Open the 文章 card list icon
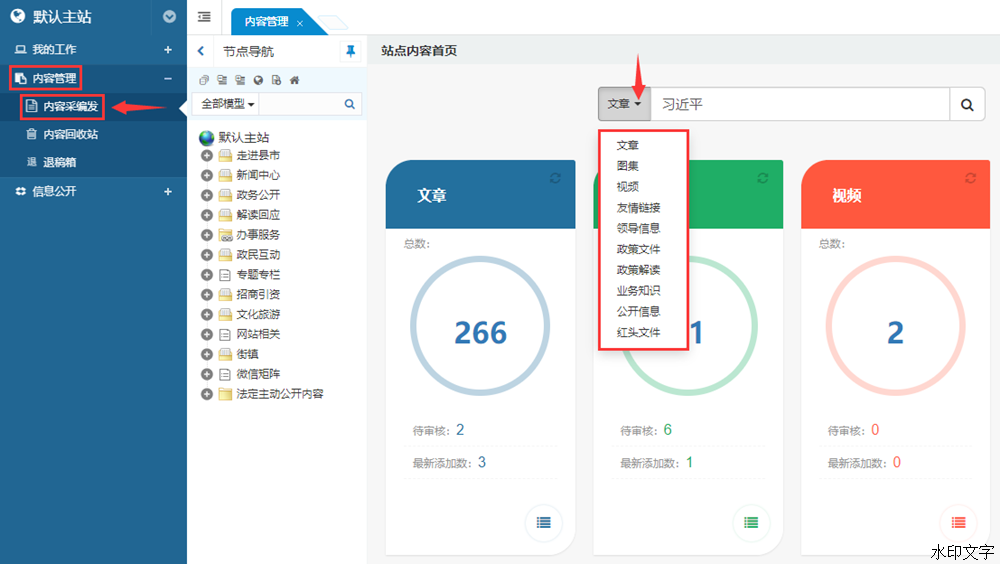Viewport: 1000px width, 564px height. [543, 523]
